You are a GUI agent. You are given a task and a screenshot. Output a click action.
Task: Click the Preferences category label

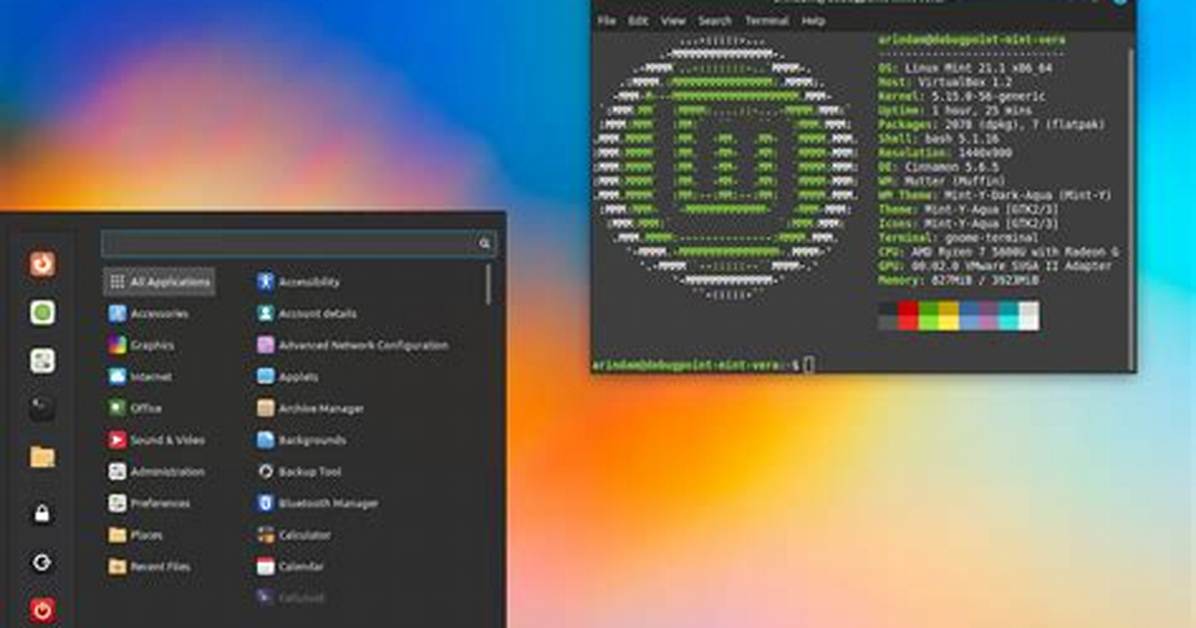(x=160, y=503)
